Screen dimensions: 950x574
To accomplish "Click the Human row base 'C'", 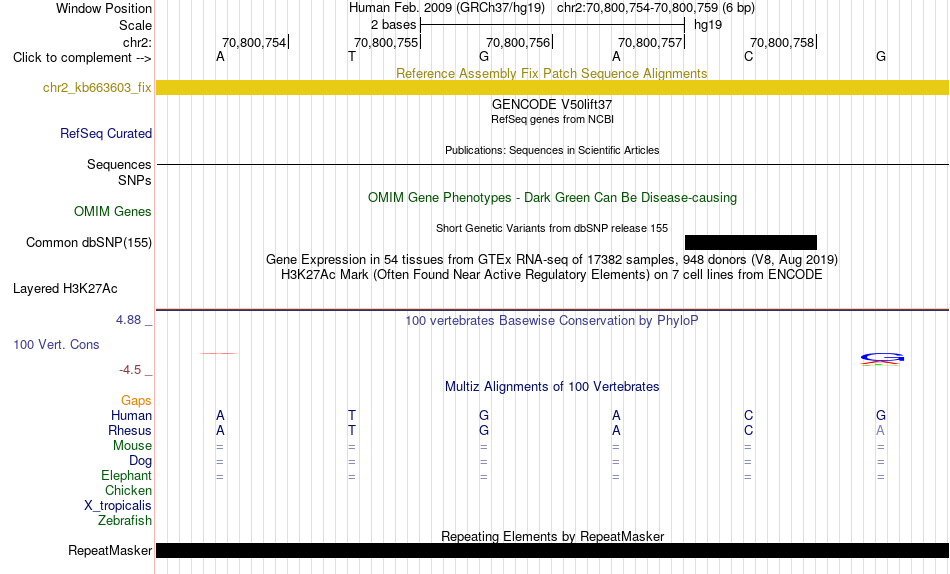I will [748, 416].
